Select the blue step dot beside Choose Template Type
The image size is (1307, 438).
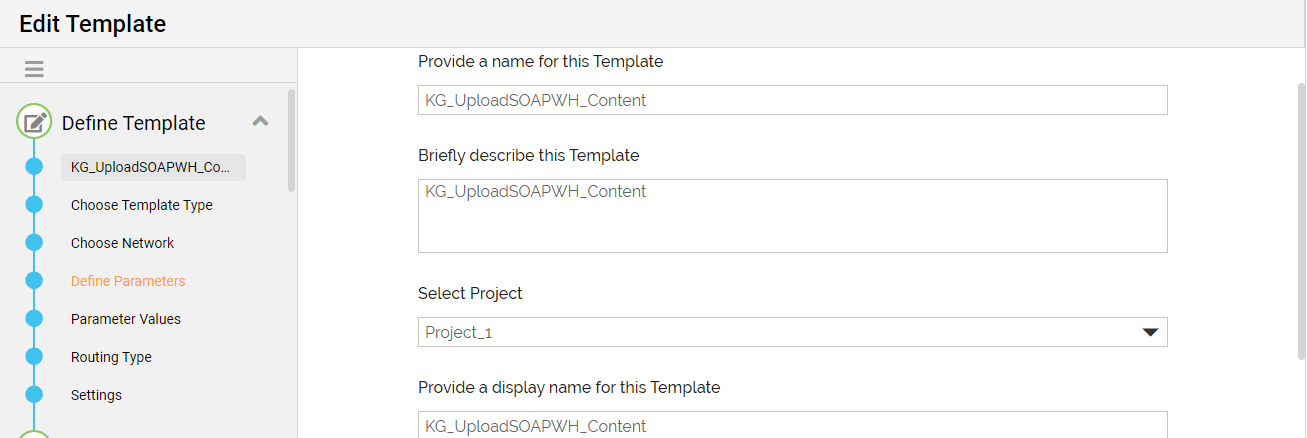pos(34,205)
